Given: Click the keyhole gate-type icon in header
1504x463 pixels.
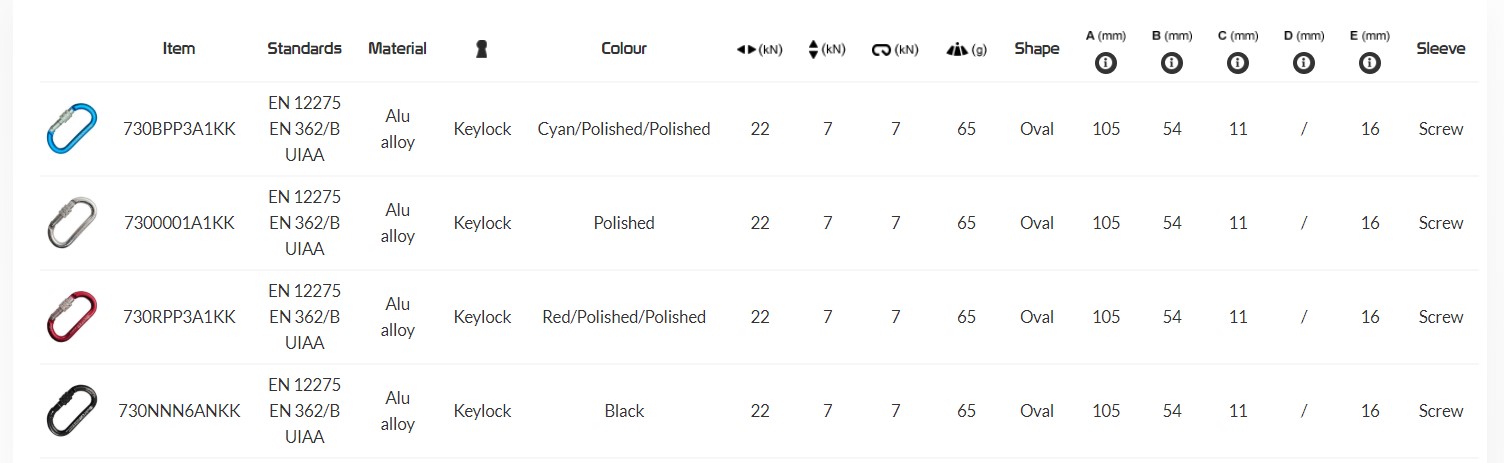Looking at the screenshot, I should click(482, 49).
